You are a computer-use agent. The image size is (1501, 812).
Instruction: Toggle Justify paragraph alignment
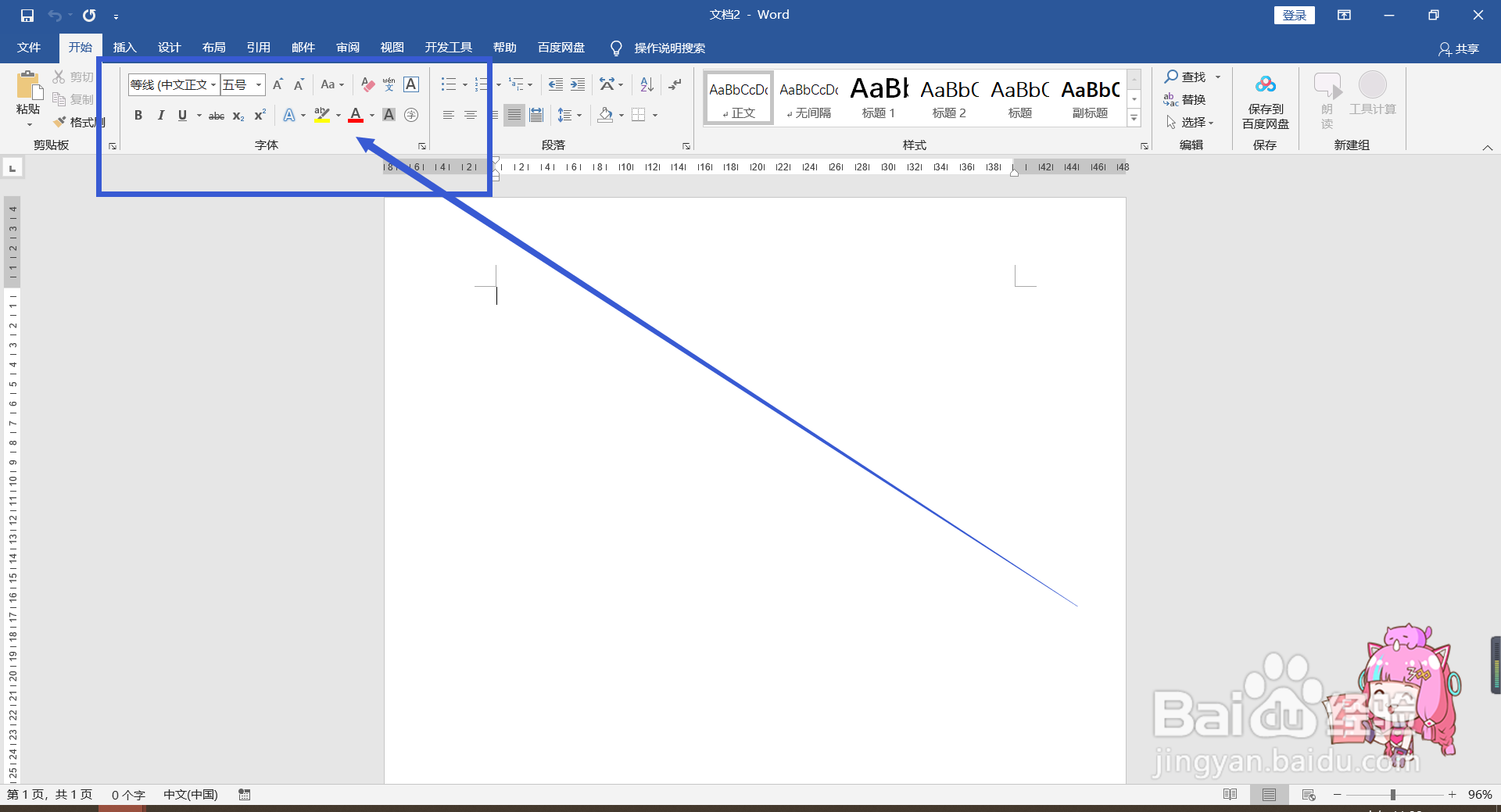point(514,115)
